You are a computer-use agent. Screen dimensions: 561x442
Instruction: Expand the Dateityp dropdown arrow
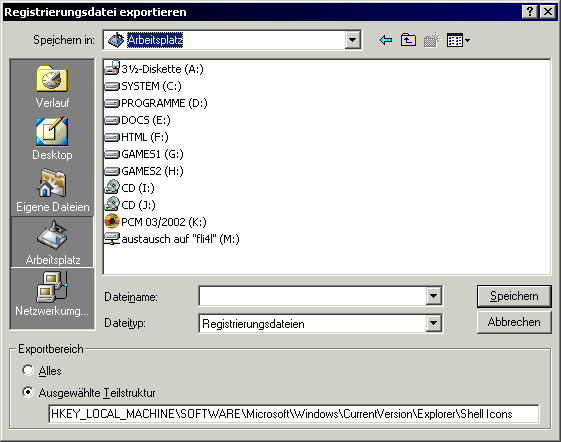click(433, 323)
